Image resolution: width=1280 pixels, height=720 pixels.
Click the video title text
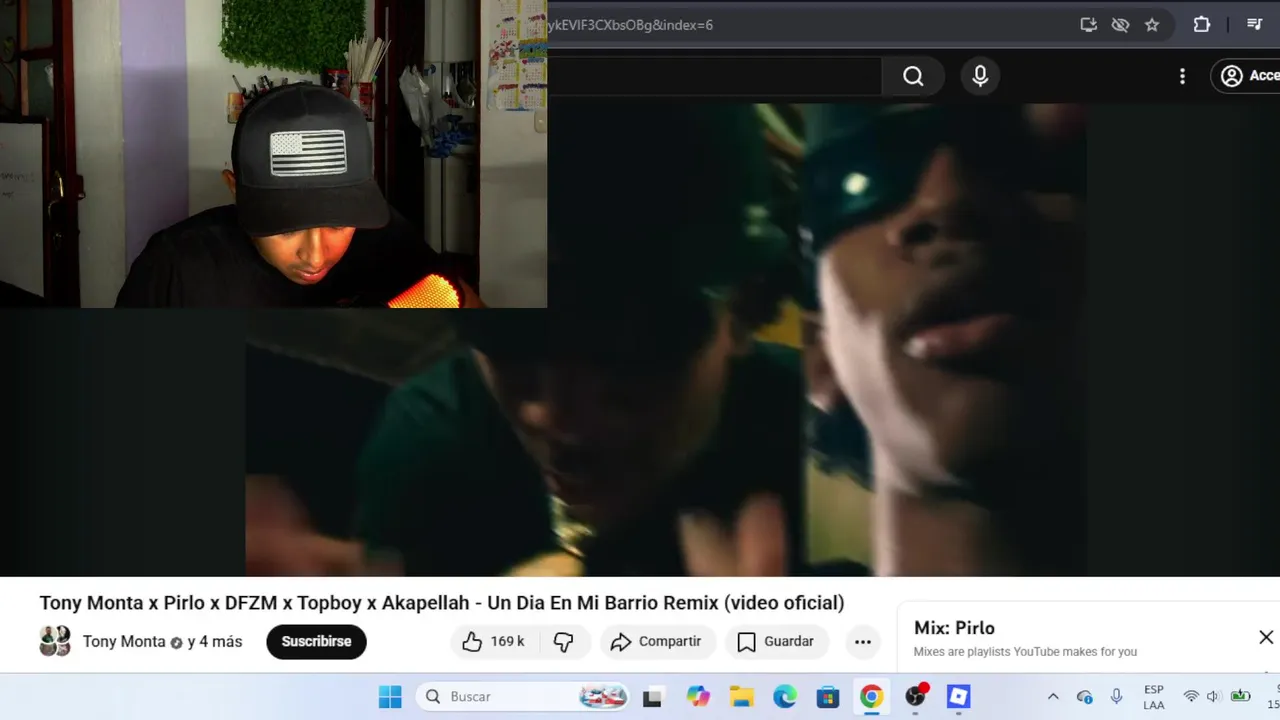click(x=442, y=603)
